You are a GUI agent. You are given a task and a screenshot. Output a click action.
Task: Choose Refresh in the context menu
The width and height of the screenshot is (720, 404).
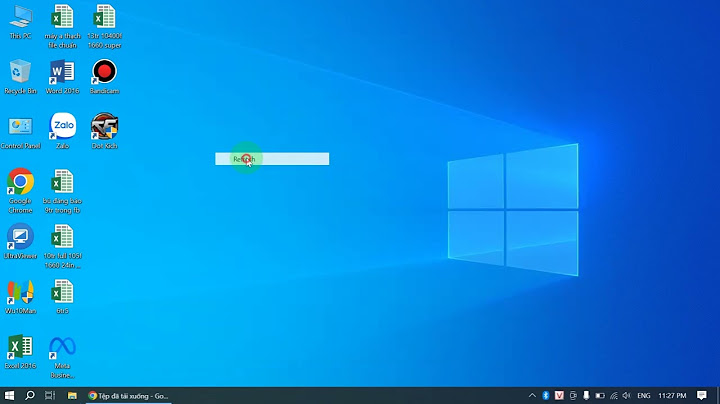(x=272, y=159)
